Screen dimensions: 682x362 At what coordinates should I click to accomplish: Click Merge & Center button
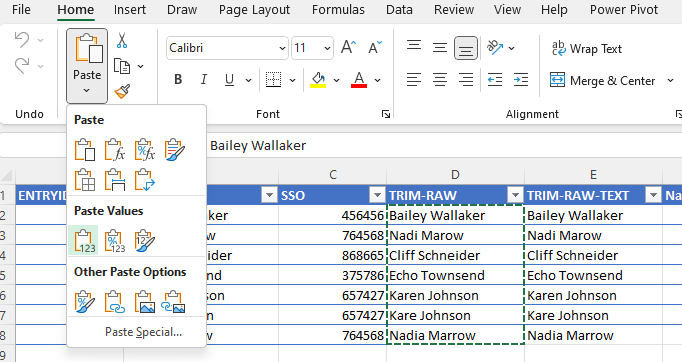602,80
